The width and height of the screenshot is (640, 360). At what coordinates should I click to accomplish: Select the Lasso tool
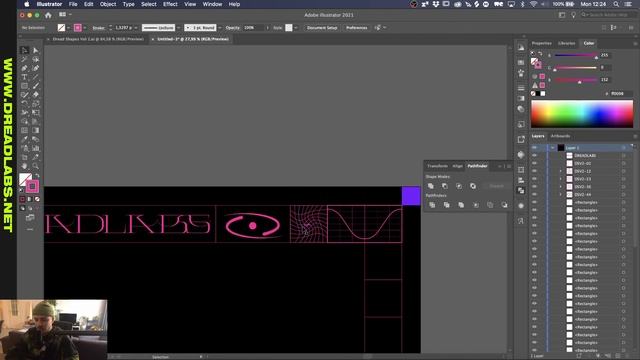coord(36,59)
